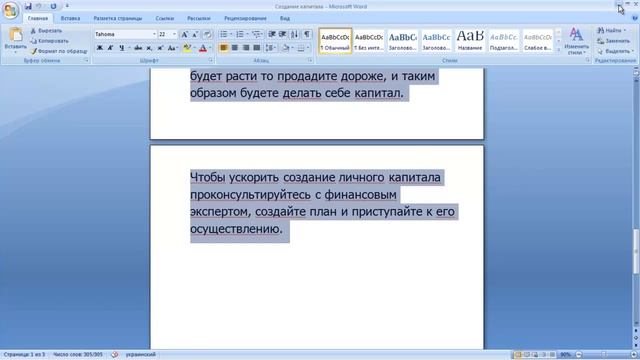The width and height of the screenshot is (640, 360).
Task: Toggle justify alignment
Action: tap(257, 48)
